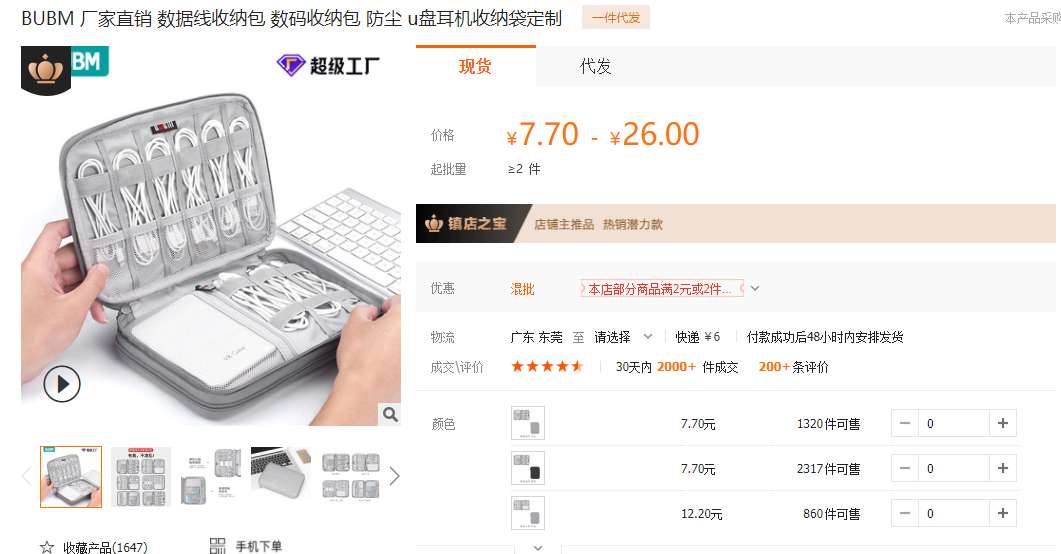This screenshot has width=1061, height=554.
Task: Click the star icon to favorite product
Action: (47, 547)
